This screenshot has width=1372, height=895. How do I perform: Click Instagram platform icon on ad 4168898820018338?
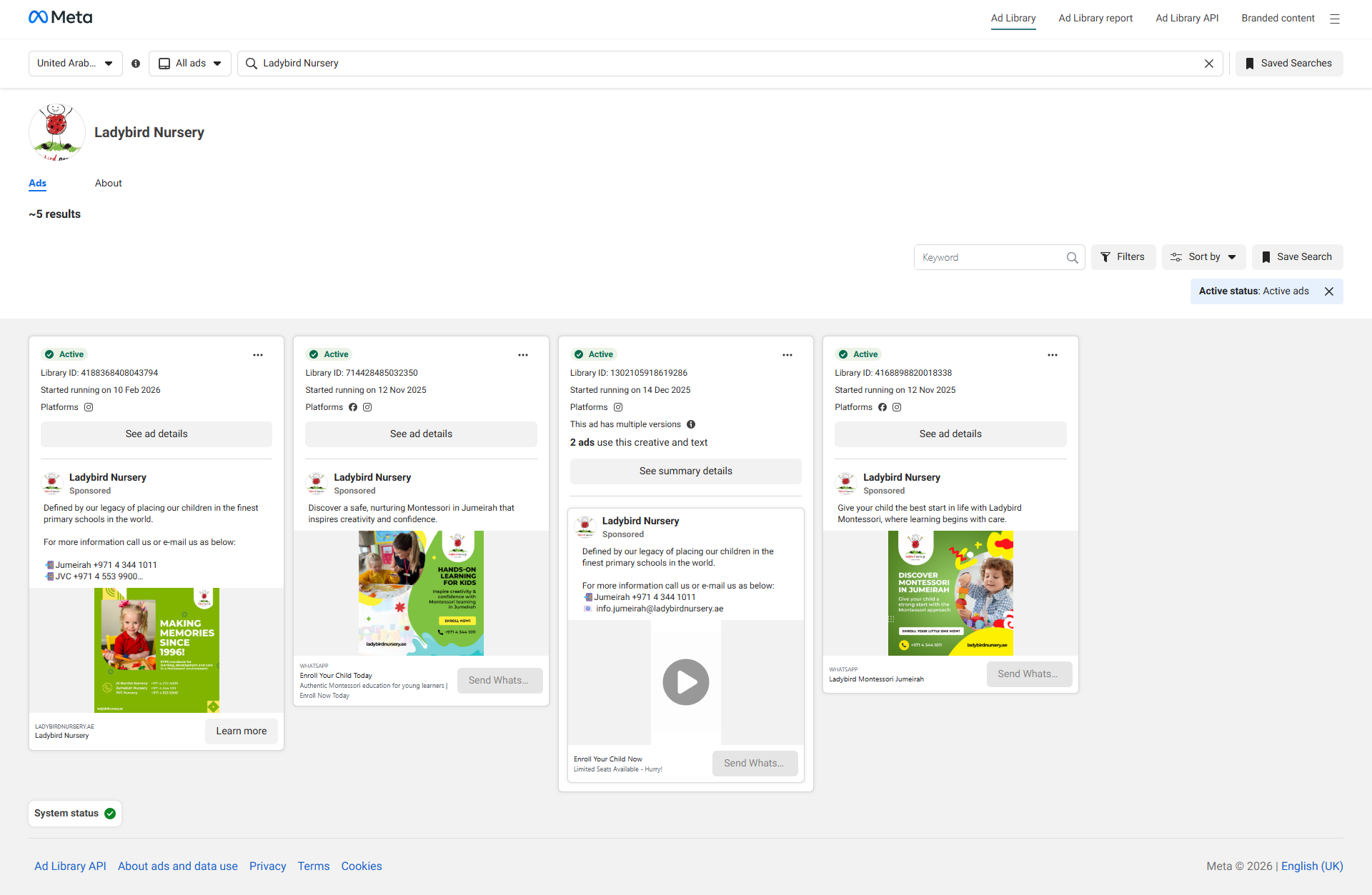pyautogui.click(x=897, y=407)
